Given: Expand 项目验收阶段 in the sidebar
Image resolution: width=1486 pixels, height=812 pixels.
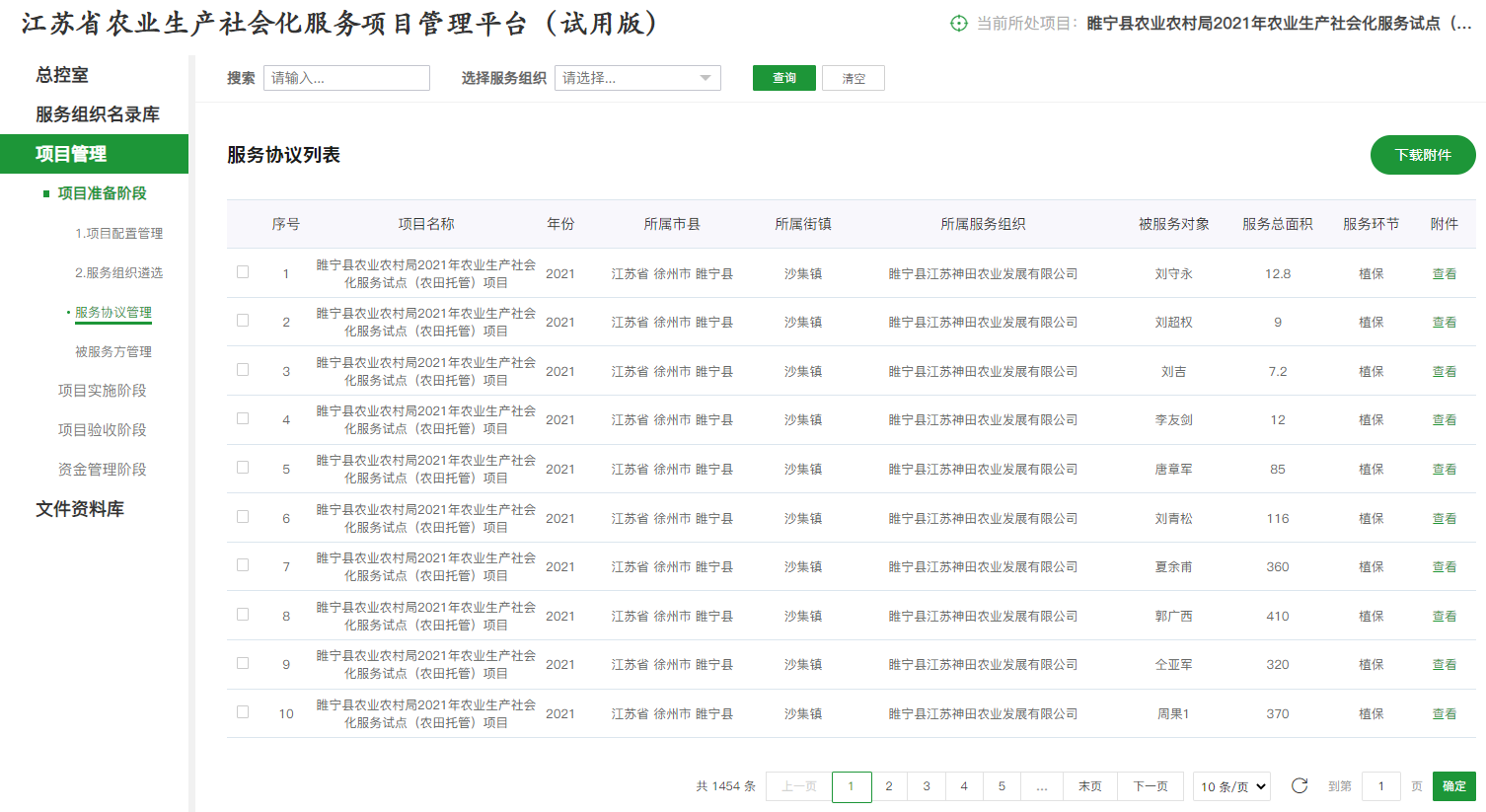Looking at the screenshot, I should (102, 430).
